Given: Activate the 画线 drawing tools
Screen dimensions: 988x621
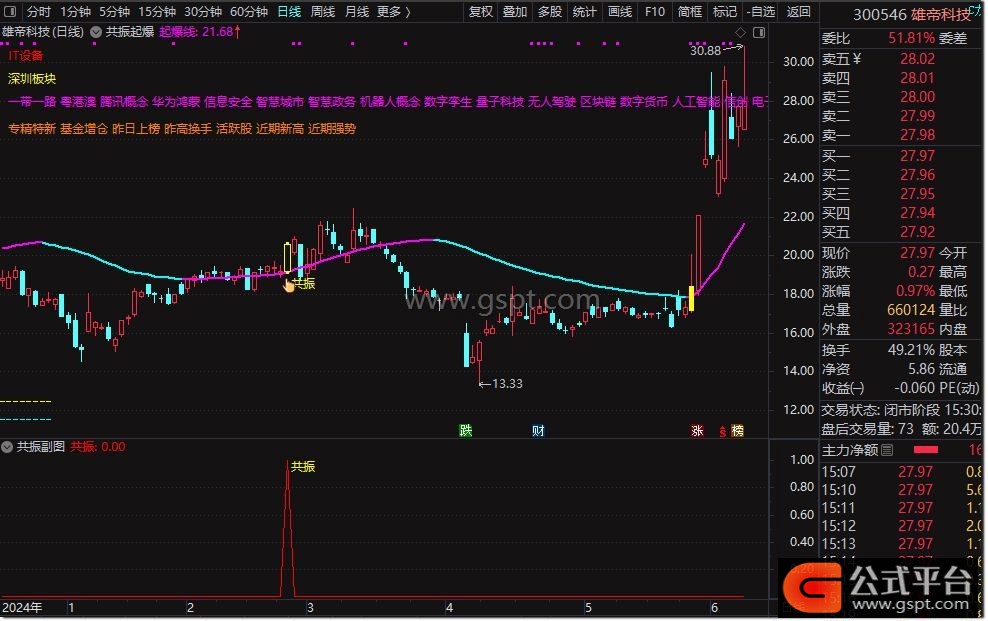Looking at the screenshot, I should (619, 11).
